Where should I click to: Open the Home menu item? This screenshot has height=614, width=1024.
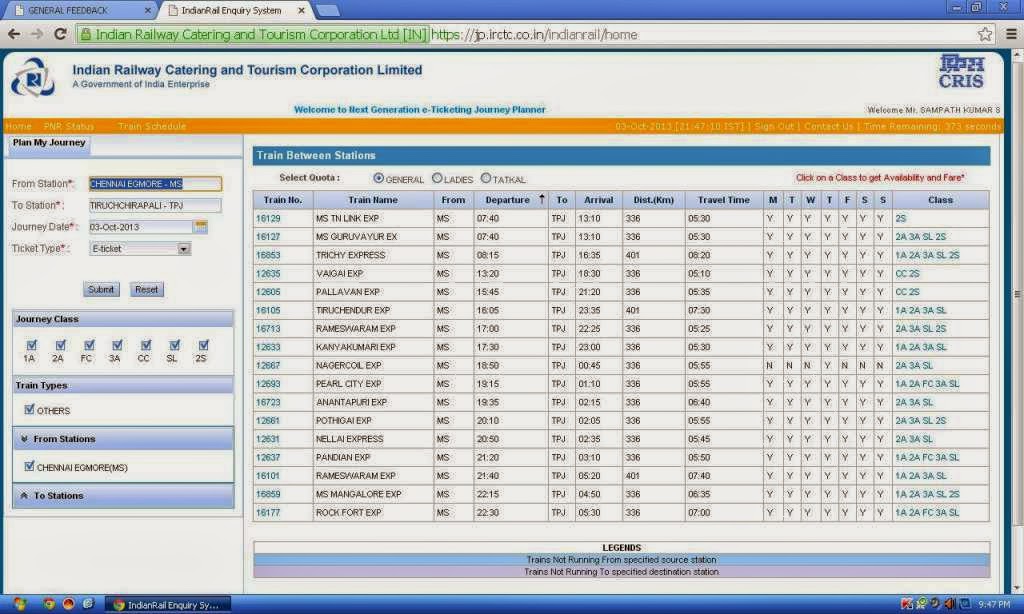pos(18,126)
